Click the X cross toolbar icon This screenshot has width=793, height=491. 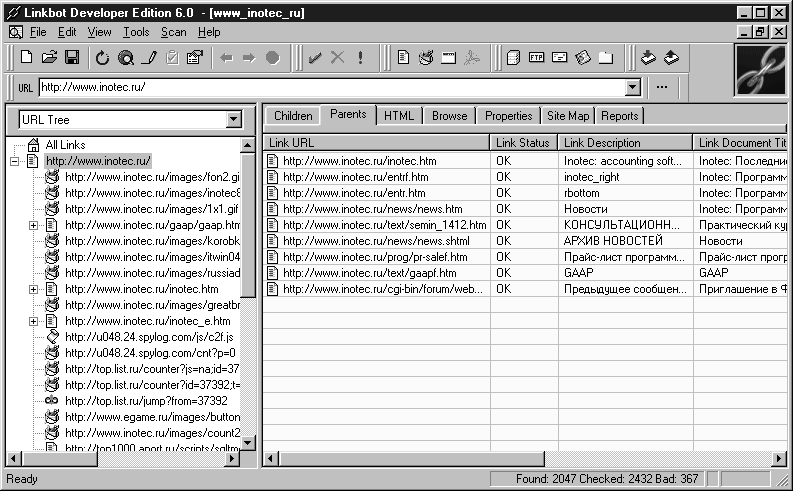(x=337, y=58)
